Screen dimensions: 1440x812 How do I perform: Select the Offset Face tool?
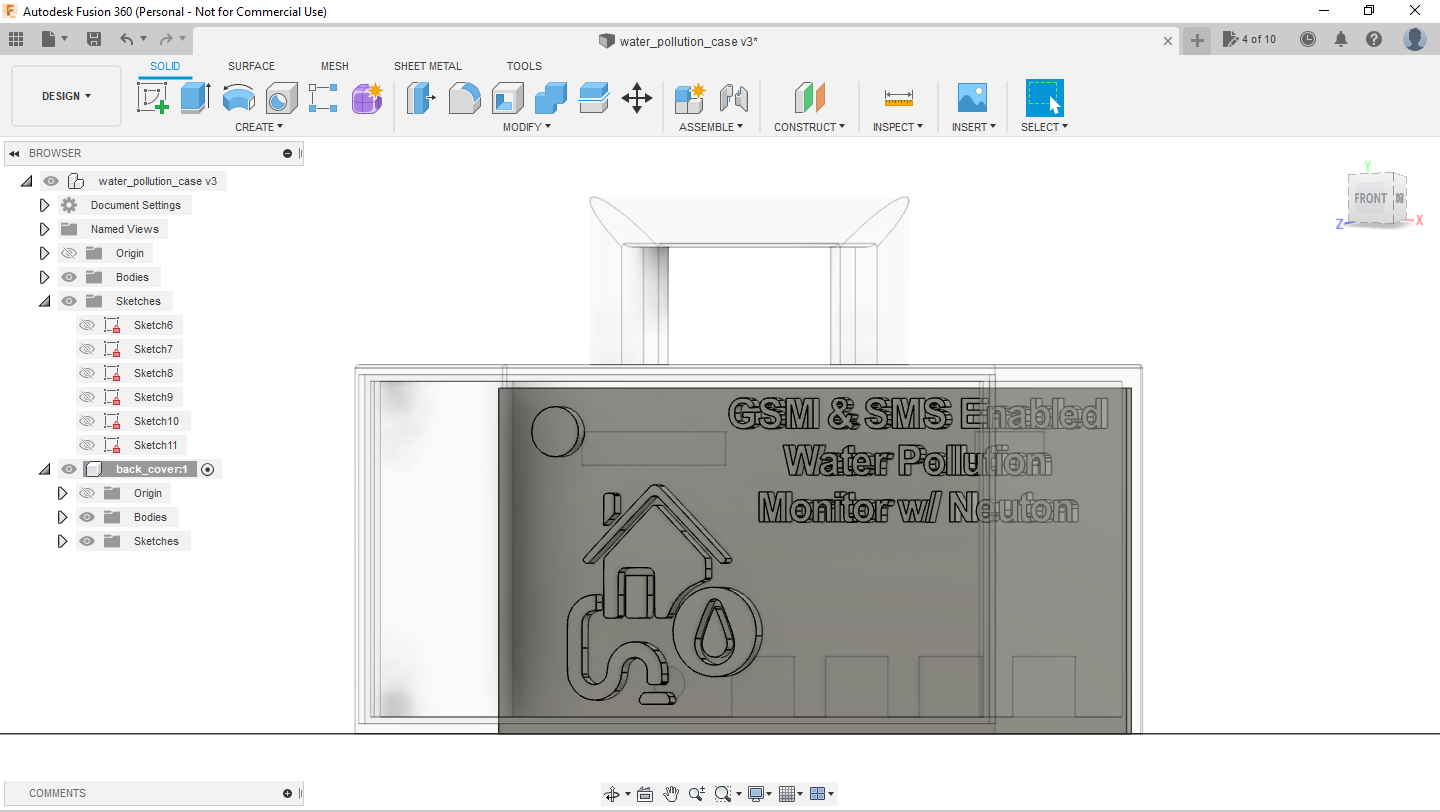pyautogui.click(x=593, y=98)
